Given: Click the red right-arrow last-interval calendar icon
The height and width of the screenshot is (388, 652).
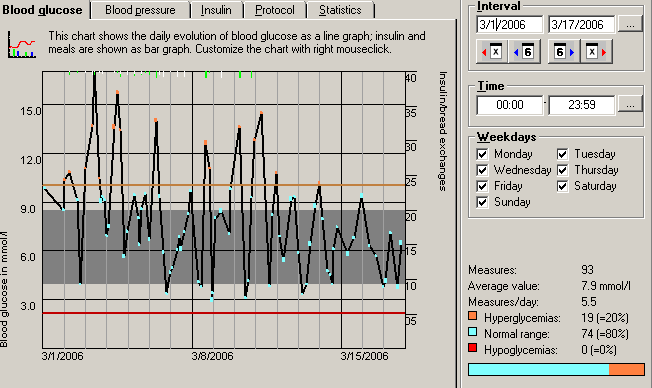Looking at the screenshot, I should click(596, 52).
